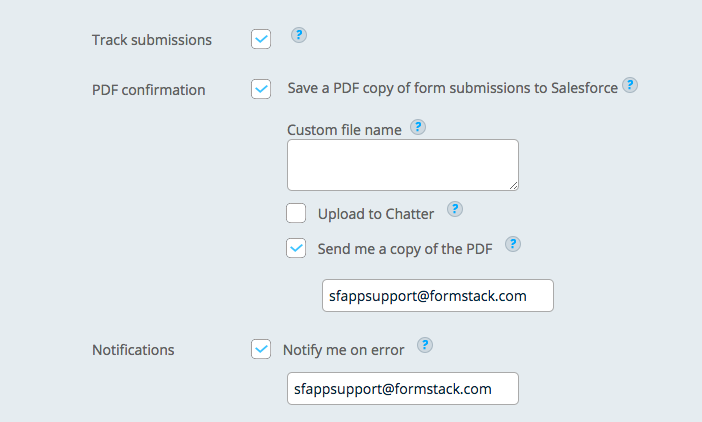The height and width of the screenshot is (422, 702).
Task: Show help tooltip for Notify me on error
Action: coord(425,345)
